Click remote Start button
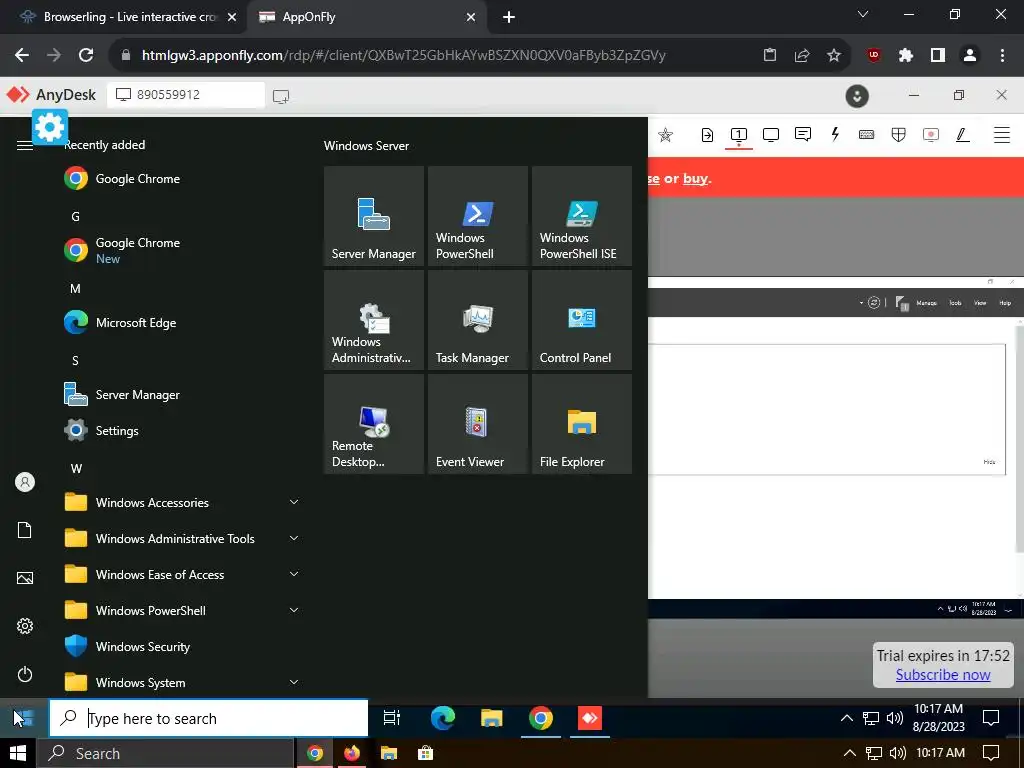The height and width of the screenshot is (768, 1024). [x=24, y=718]
